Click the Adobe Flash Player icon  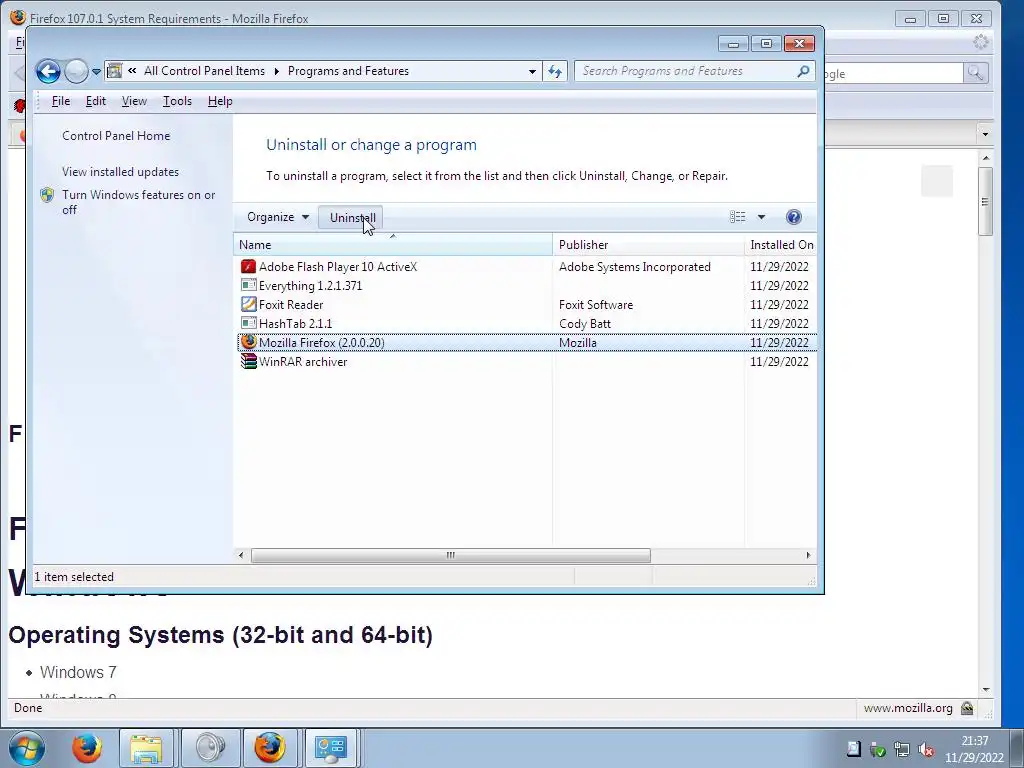tap(248, 266)
